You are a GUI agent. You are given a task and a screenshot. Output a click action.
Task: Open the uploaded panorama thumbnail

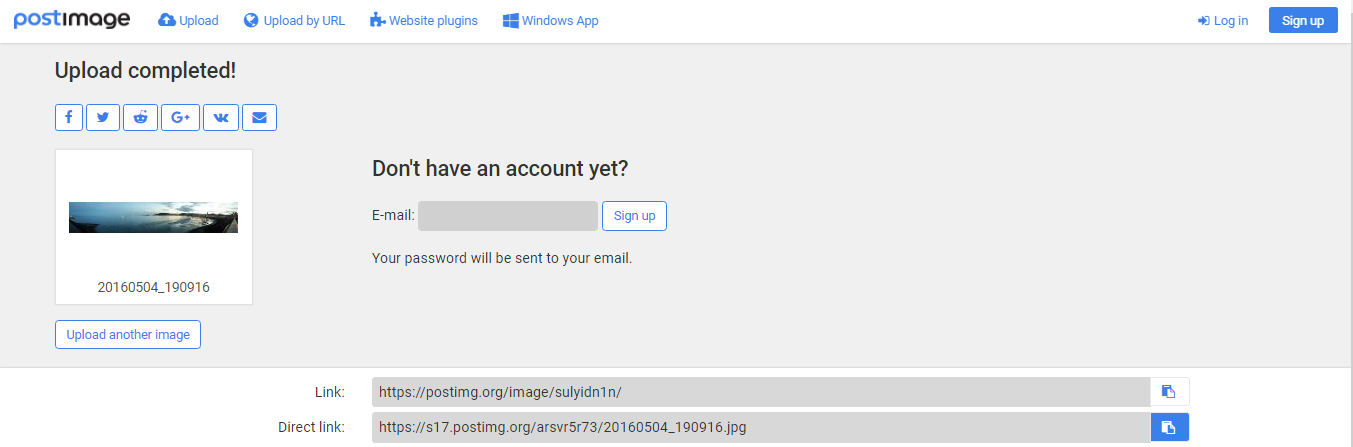153,217
